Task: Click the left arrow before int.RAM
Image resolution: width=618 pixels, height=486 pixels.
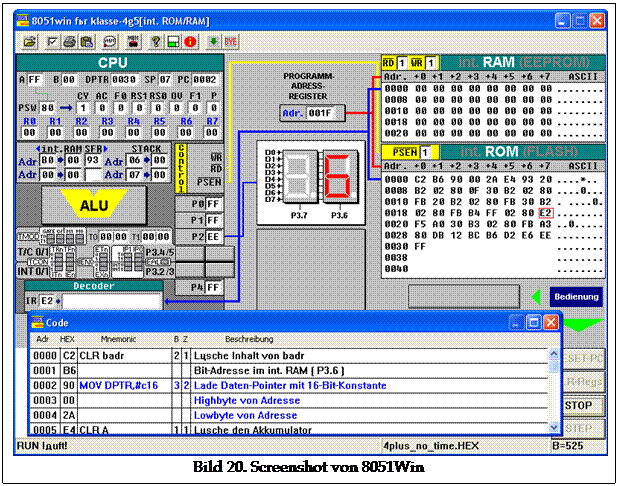Action: (x=38, y=149)
